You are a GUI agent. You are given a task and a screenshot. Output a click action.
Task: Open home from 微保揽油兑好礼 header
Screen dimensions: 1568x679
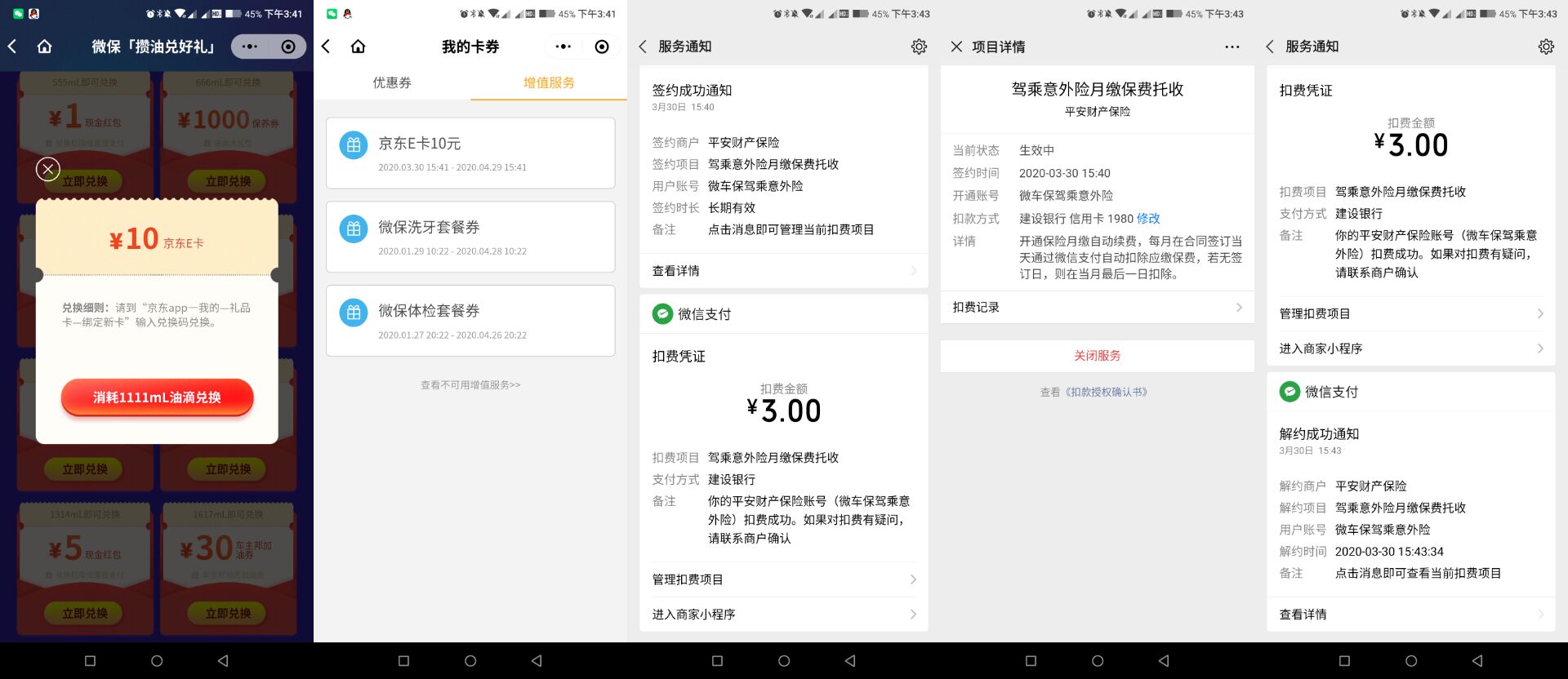[45, 47]
